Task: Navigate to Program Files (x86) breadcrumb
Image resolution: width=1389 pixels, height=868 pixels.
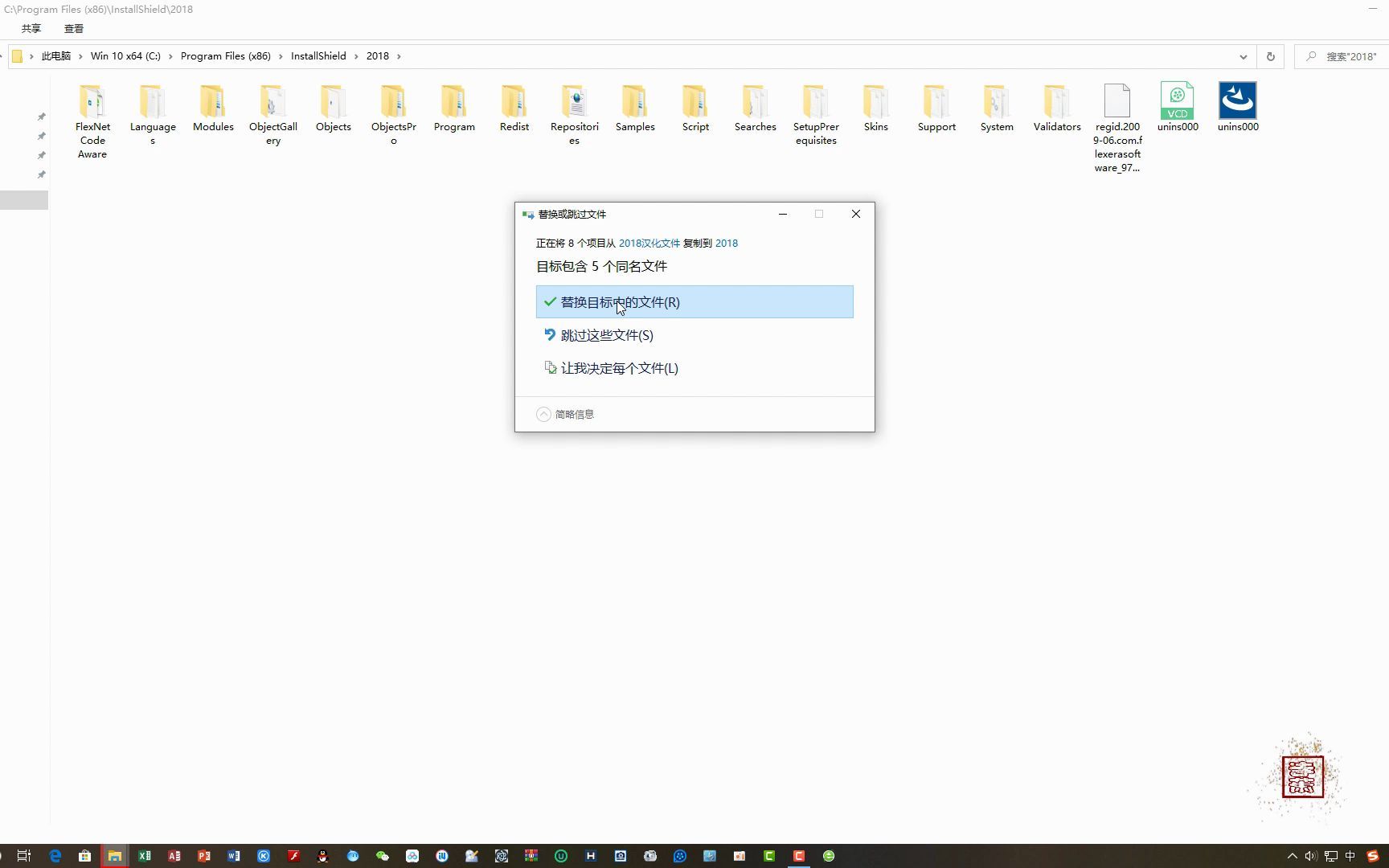Action: pos(226,56)
